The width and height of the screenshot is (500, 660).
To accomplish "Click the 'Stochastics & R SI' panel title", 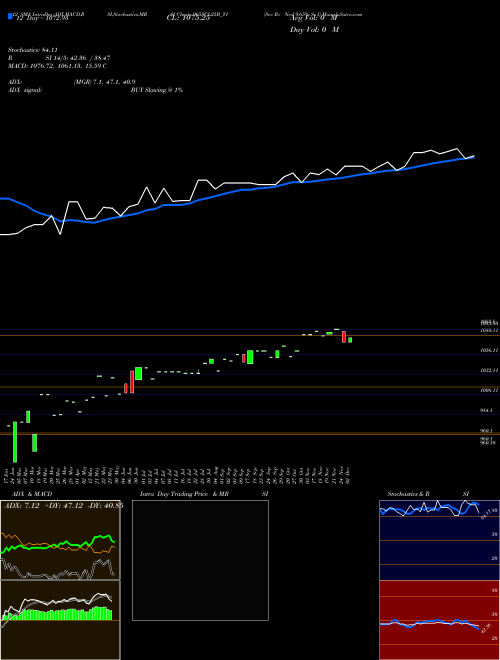I will (x=428, y=494).
